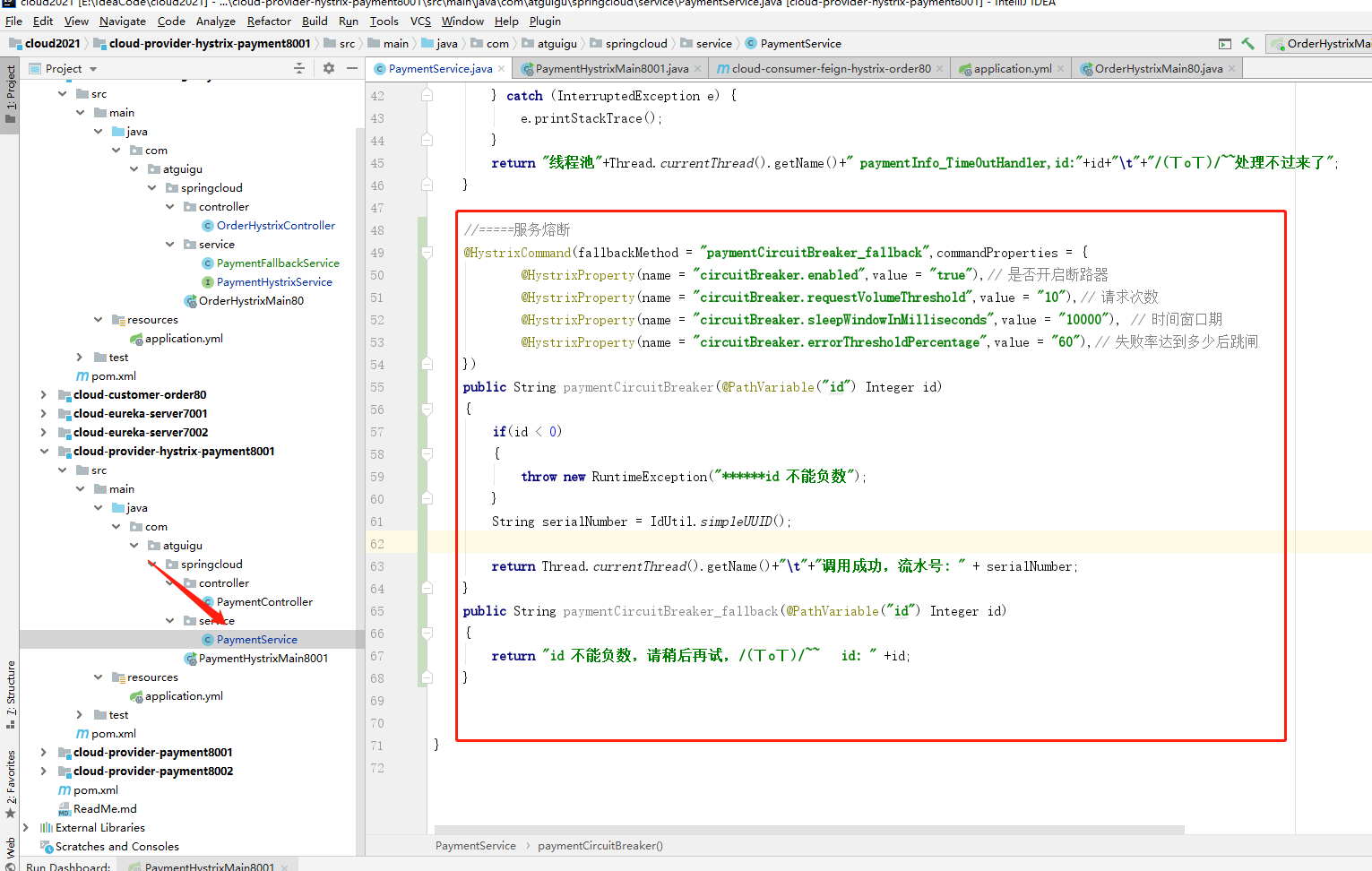Expand the lower test folder
The image size is (1372, 871).
(80, 715)
